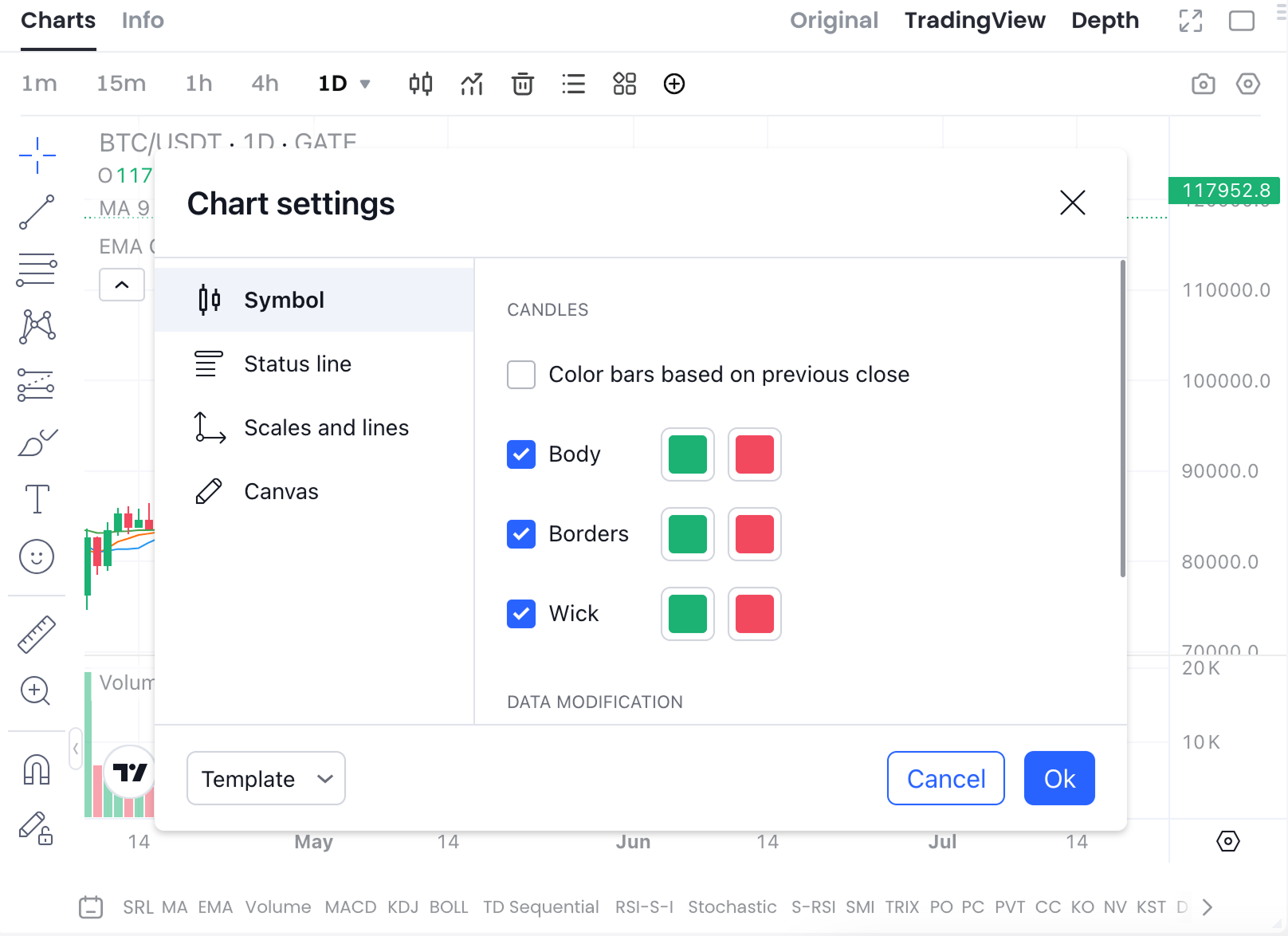Add the MACD indicator from bottom bar
The height and width of the screenshot is (936, 1288).
click(x=350, y=907)
